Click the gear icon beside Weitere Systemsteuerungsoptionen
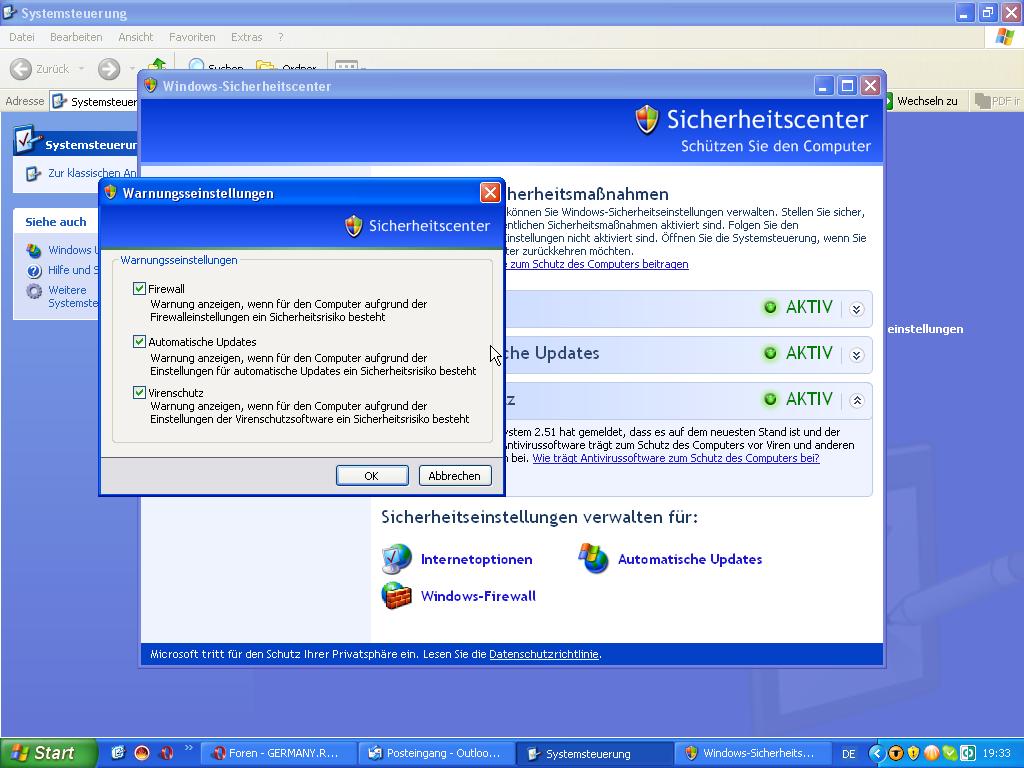 coord(34,291)
